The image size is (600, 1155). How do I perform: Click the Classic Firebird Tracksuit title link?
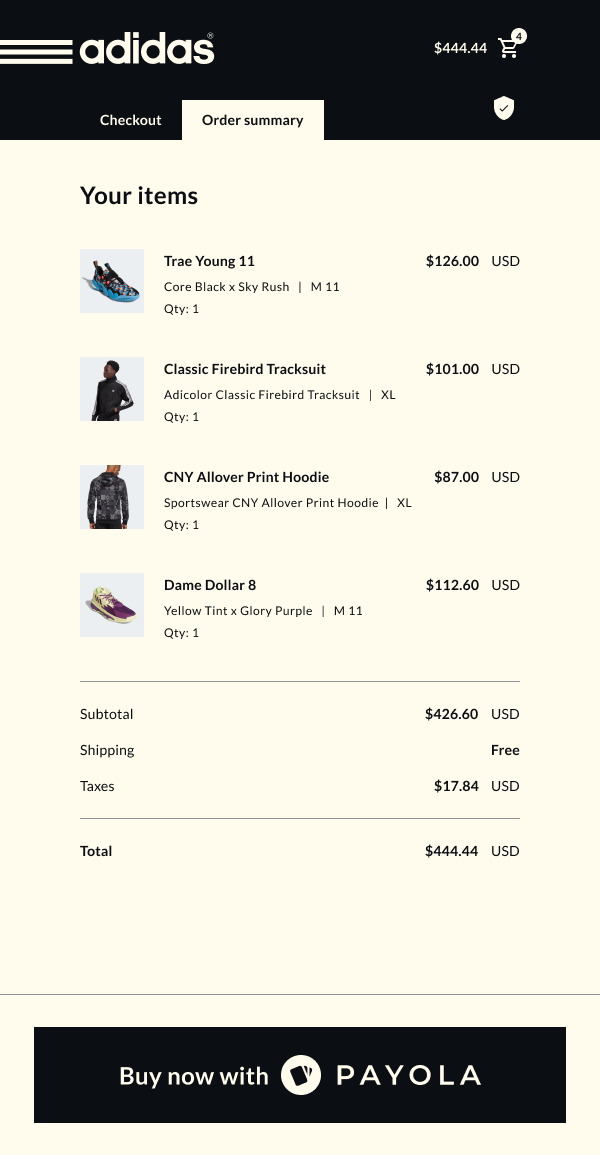[x=245, y=369]
